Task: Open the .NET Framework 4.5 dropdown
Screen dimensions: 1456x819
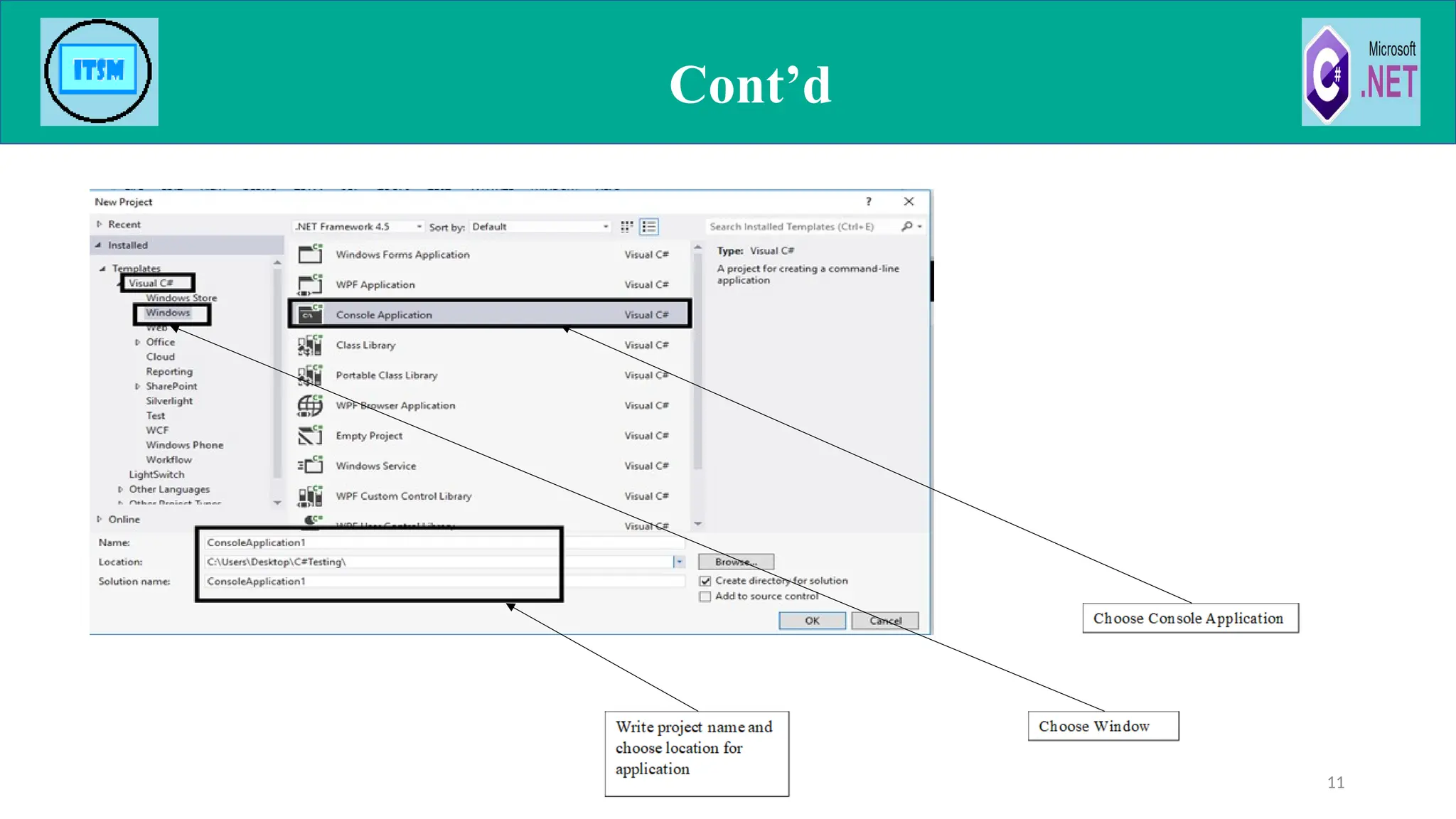Action: [359, 227]
